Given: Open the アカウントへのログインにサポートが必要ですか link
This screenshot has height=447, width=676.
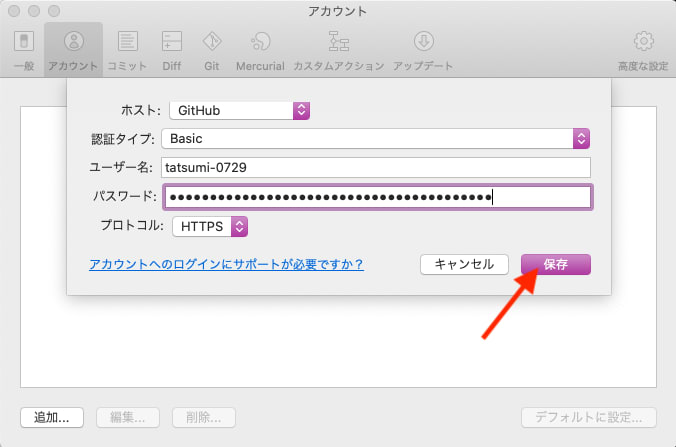Looking at the screenshot, I should pyautogui.click(x=226, y=264).
